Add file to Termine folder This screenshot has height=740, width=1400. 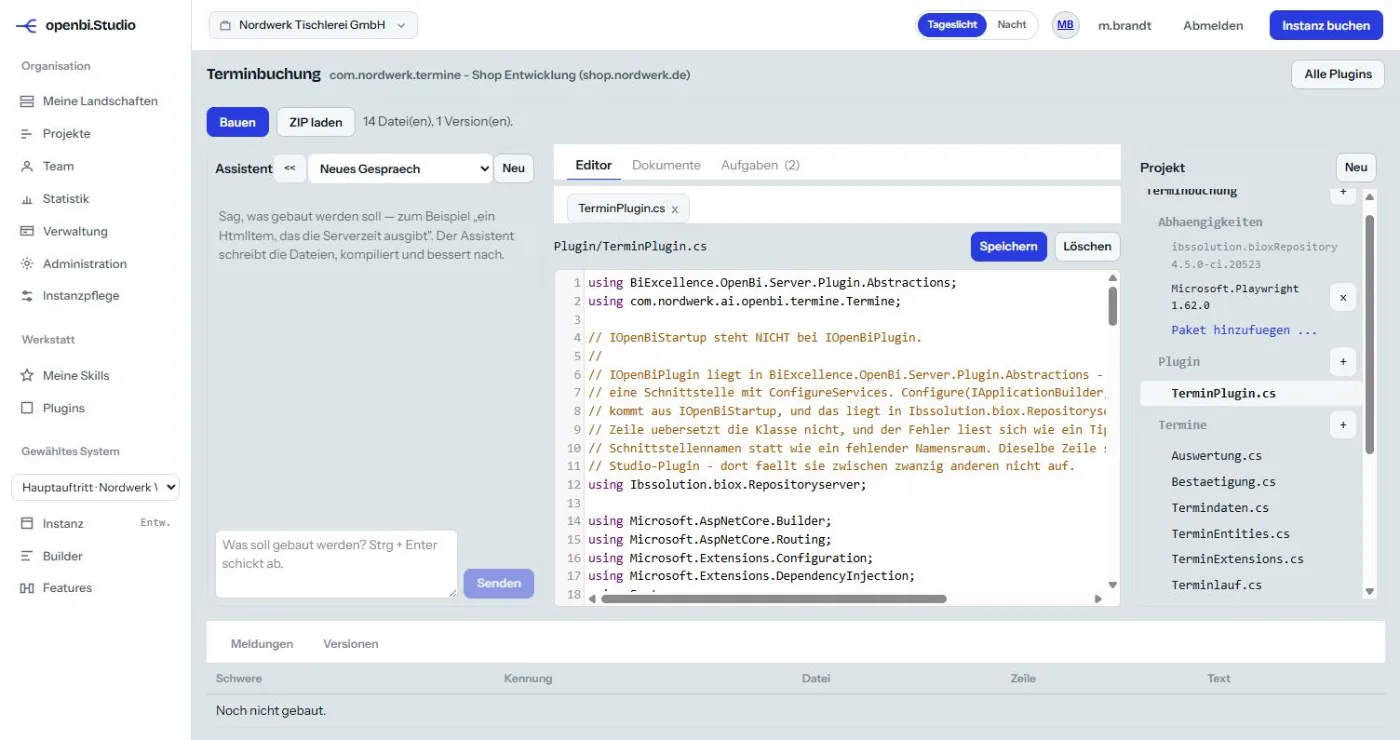1343,425
